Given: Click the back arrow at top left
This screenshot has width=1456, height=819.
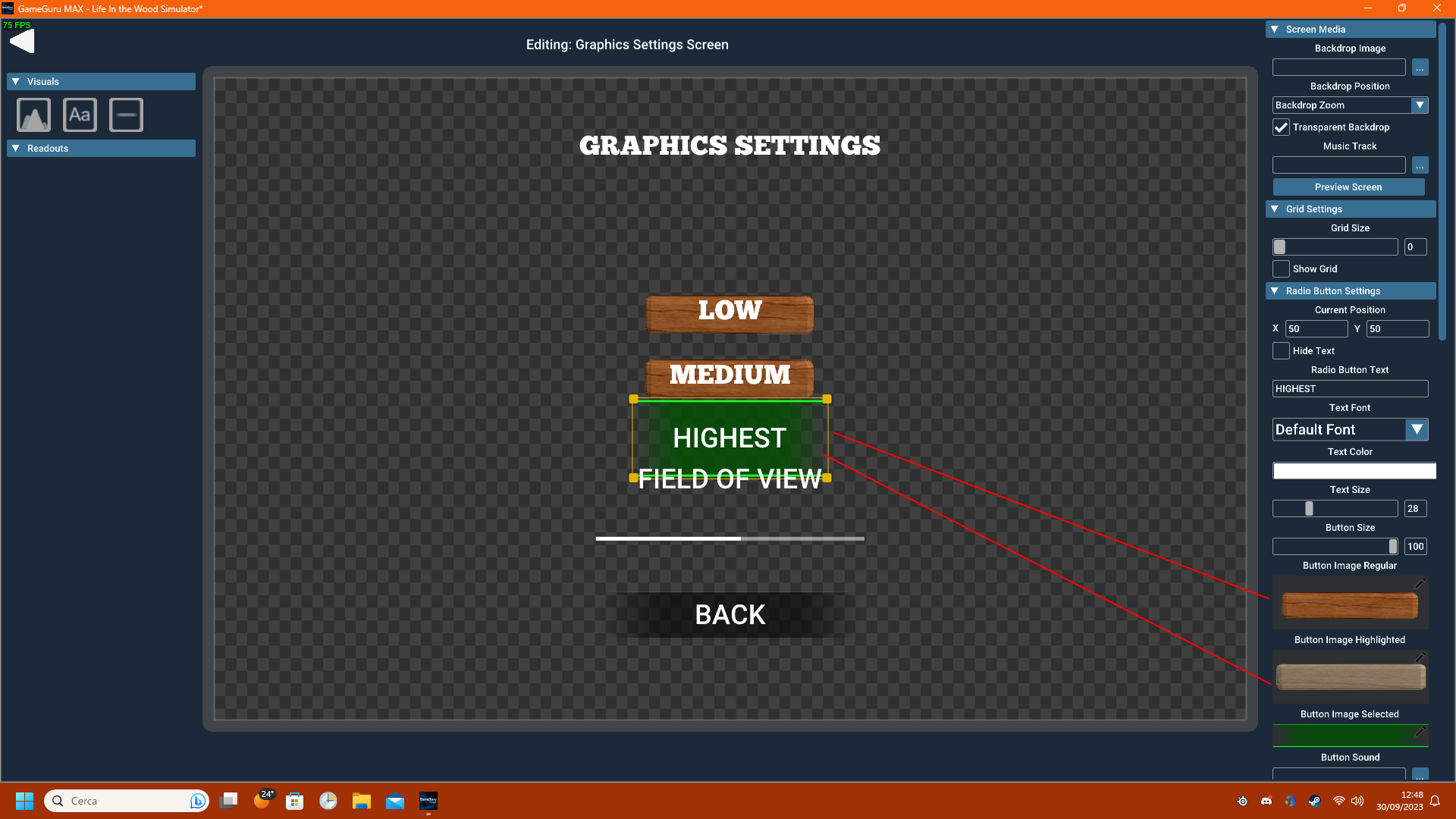Looking at the screenshot, I should 21,39.
